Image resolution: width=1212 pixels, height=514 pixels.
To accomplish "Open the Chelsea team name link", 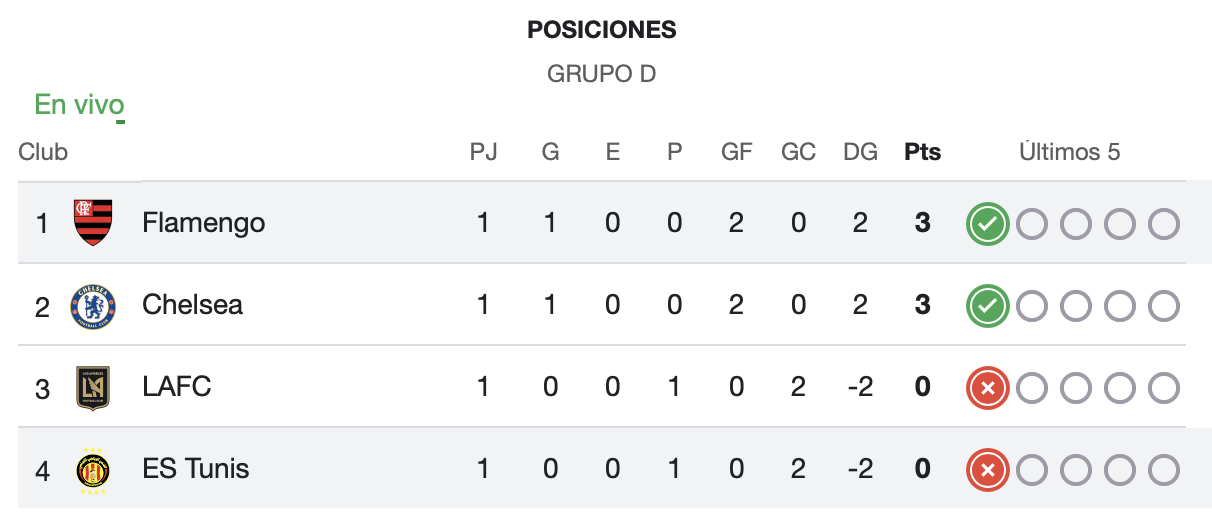I will coord(192,304).
